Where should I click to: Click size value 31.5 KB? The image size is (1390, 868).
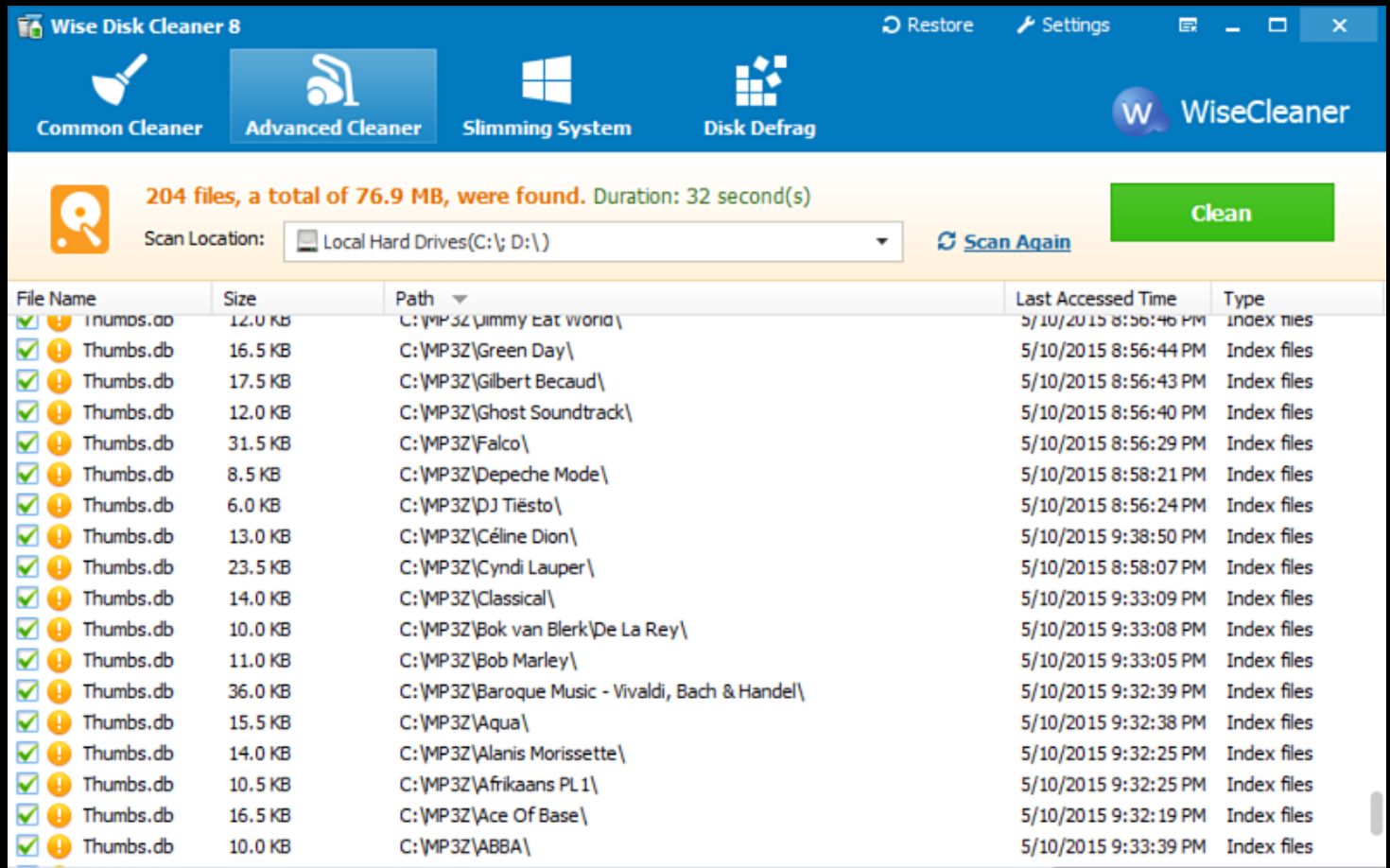pos(259,443)
